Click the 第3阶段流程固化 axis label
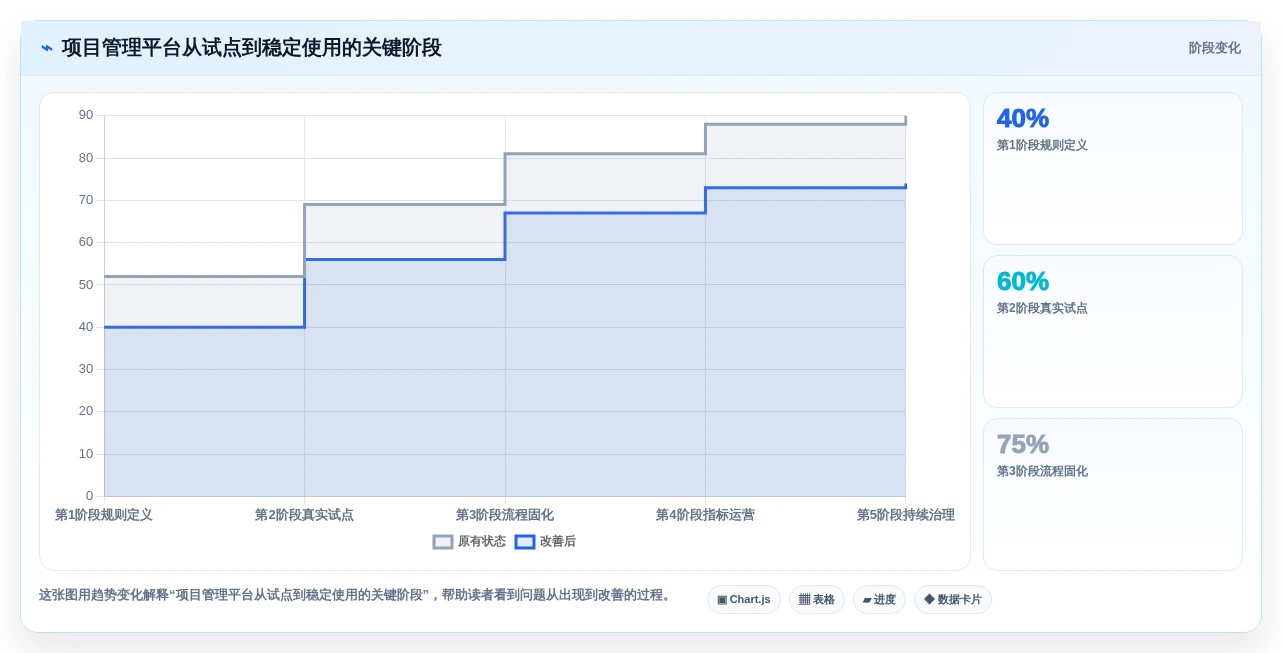 click(505, 515)
